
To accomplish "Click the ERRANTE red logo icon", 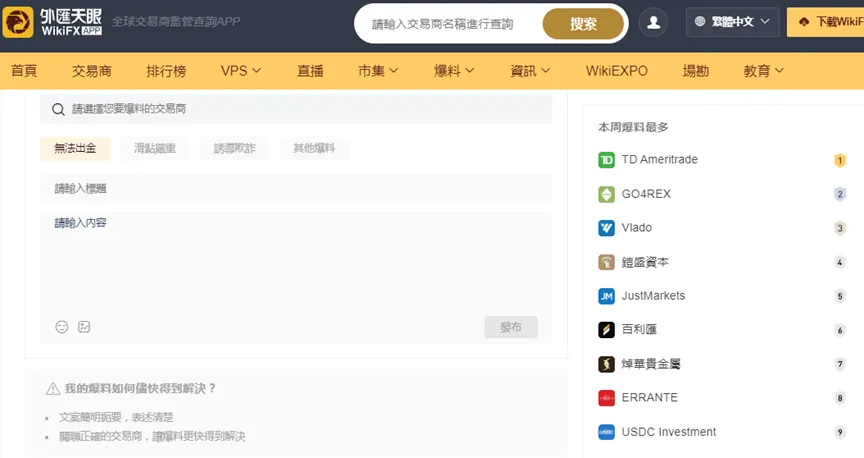I will (x=607, y=397).
